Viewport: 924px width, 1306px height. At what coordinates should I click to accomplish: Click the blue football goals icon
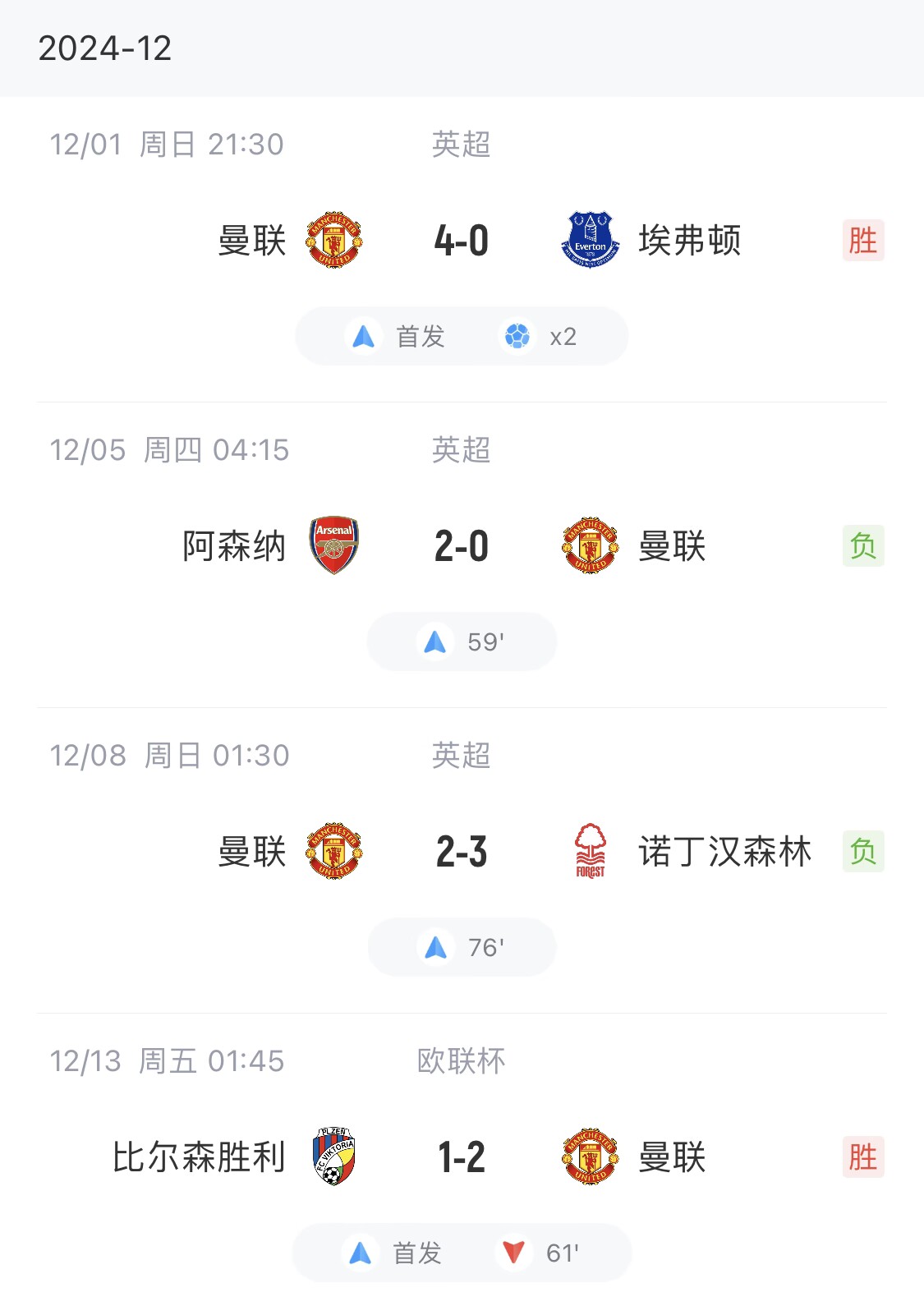coord(517,337)
